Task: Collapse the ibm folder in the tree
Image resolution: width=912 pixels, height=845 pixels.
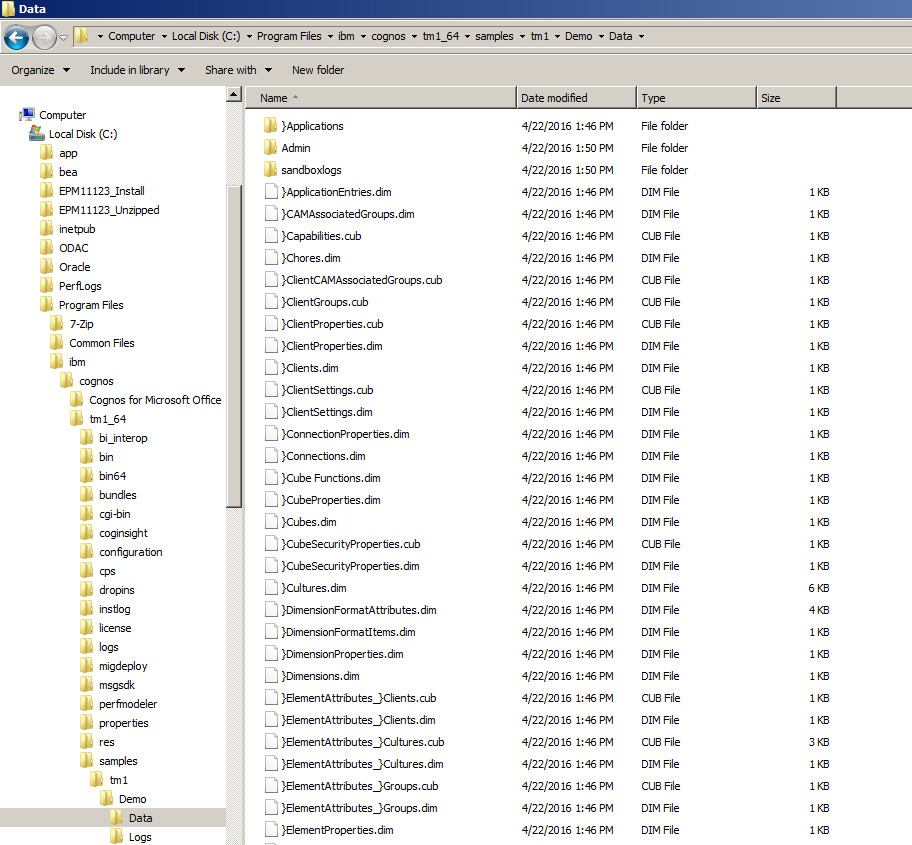Action: (44, 361)
